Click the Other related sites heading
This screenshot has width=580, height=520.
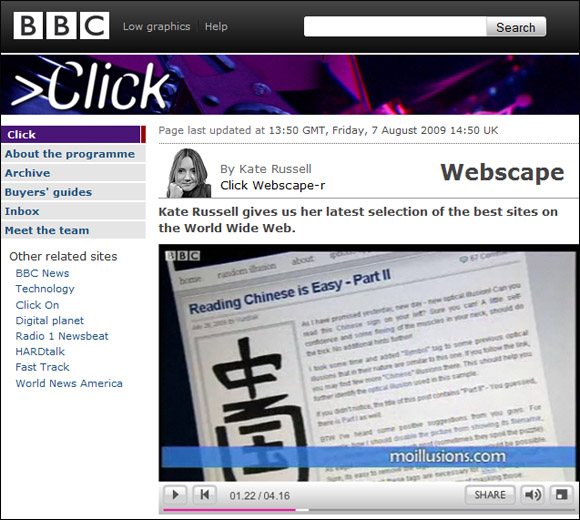63,256
